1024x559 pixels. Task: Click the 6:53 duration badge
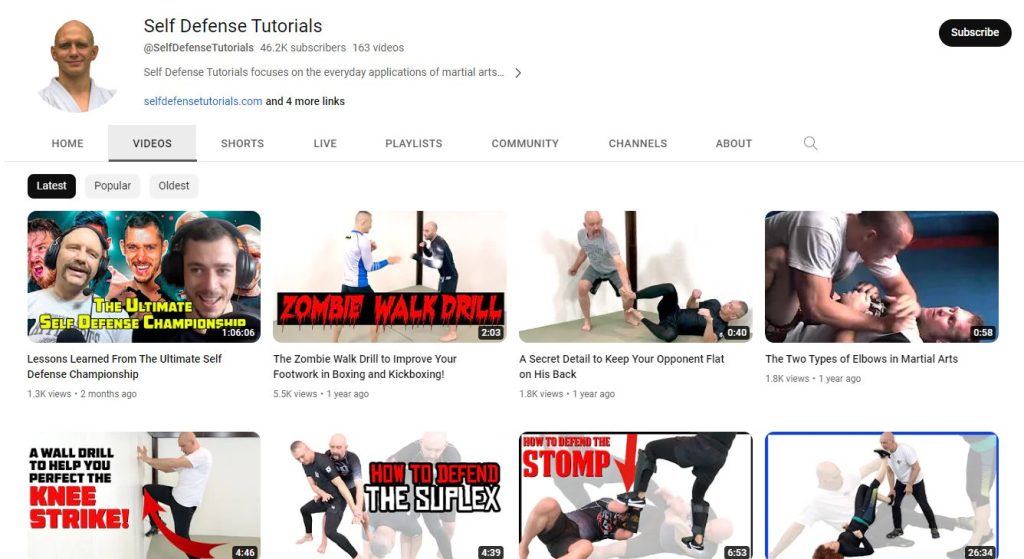pos(737,552)
